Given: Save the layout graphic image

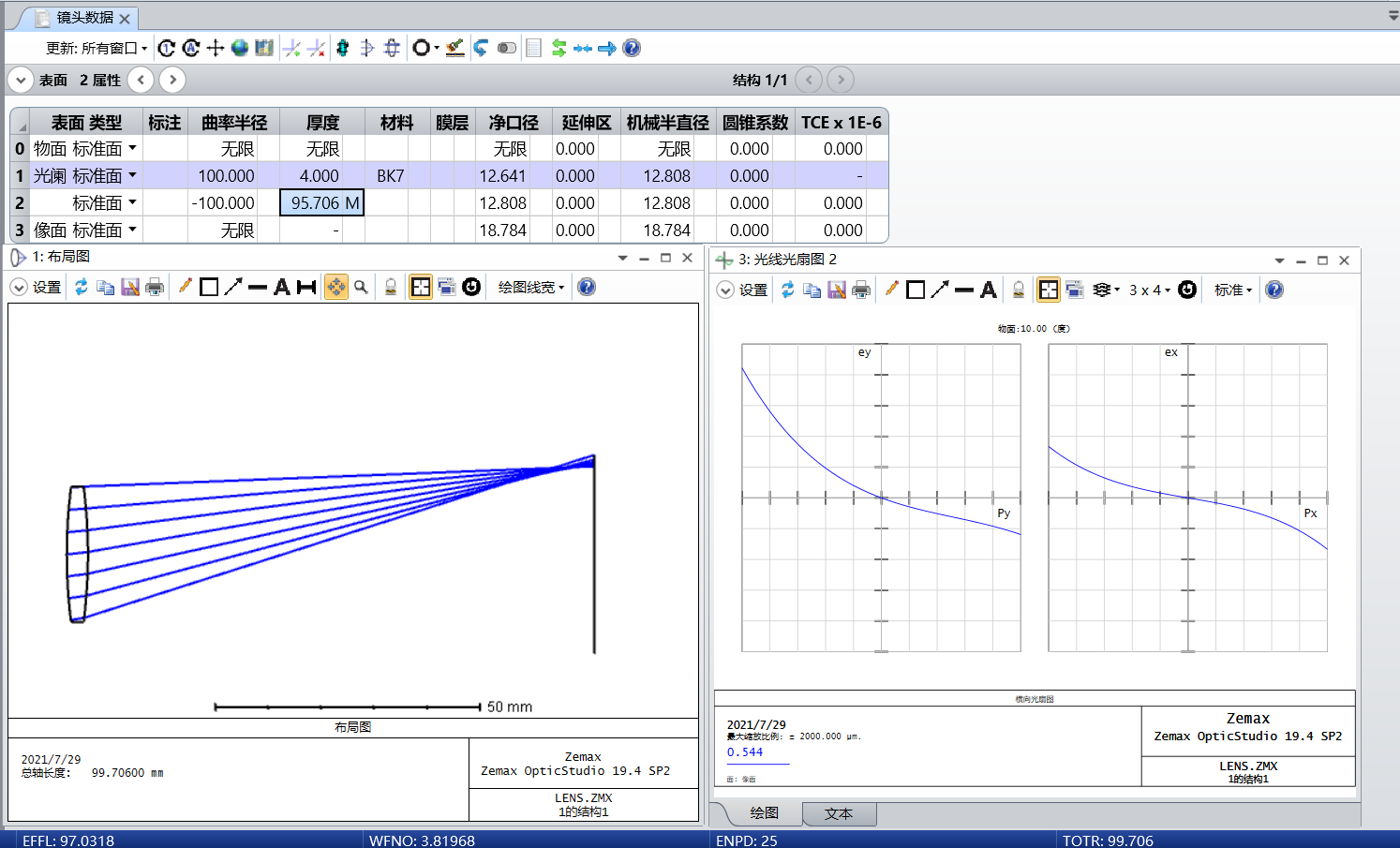Looking at the screenshot, I should pyautogui.click(x=130, y=287).
